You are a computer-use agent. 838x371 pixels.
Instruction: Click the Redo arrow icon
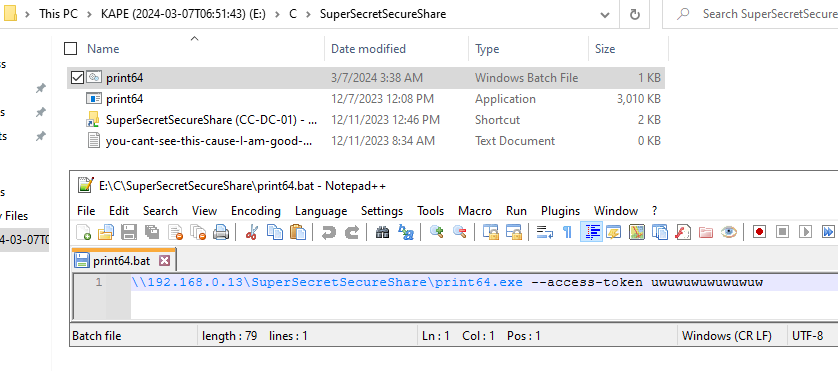351,232
